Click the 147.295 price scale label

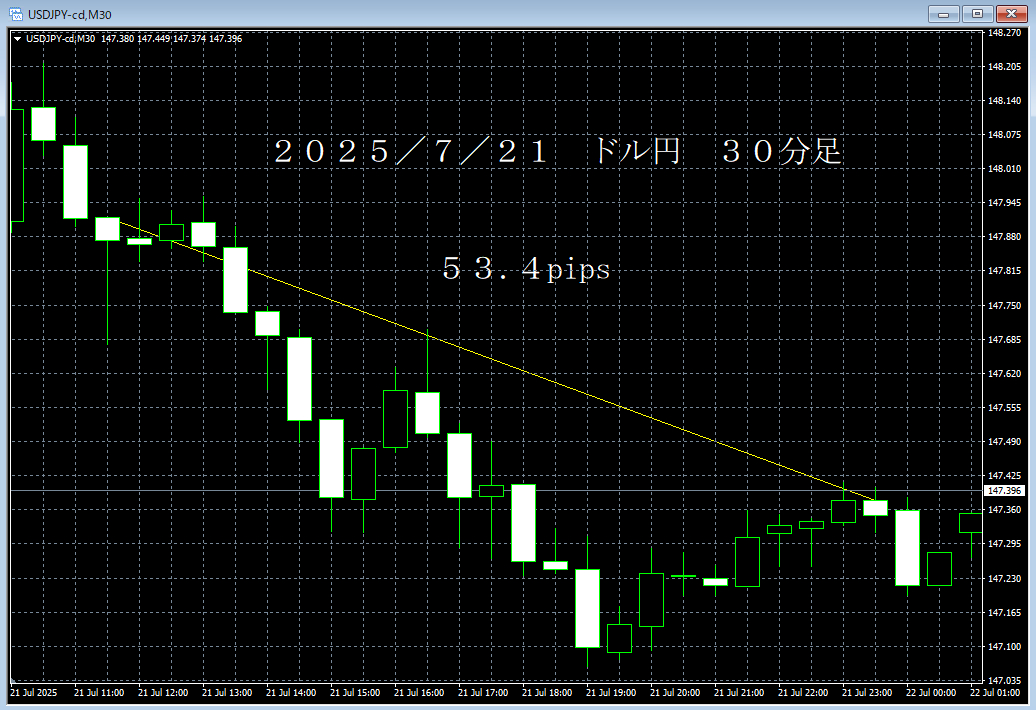pos(1004,544)
